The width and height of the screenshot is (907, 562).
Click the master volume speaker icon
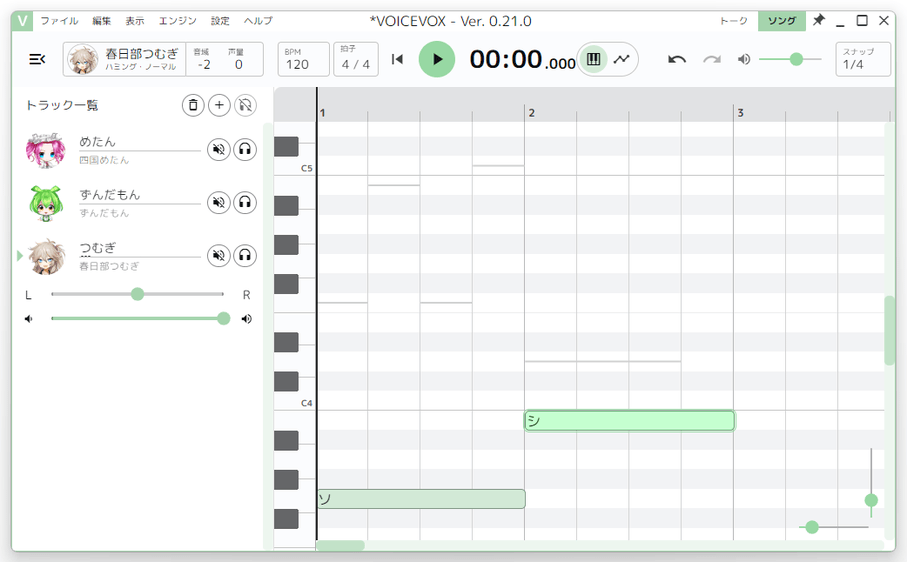coord(744,59)
